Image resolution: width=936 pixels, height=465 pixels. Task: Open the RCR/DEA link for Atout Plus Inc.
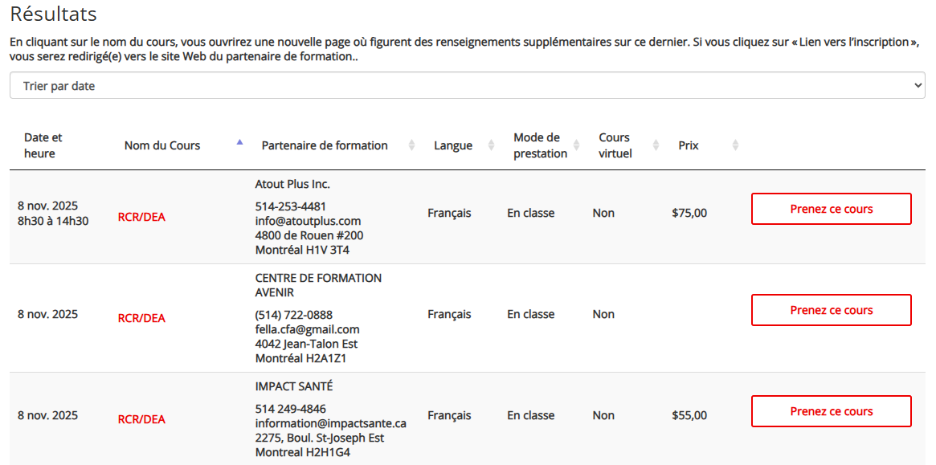(141, 217)
